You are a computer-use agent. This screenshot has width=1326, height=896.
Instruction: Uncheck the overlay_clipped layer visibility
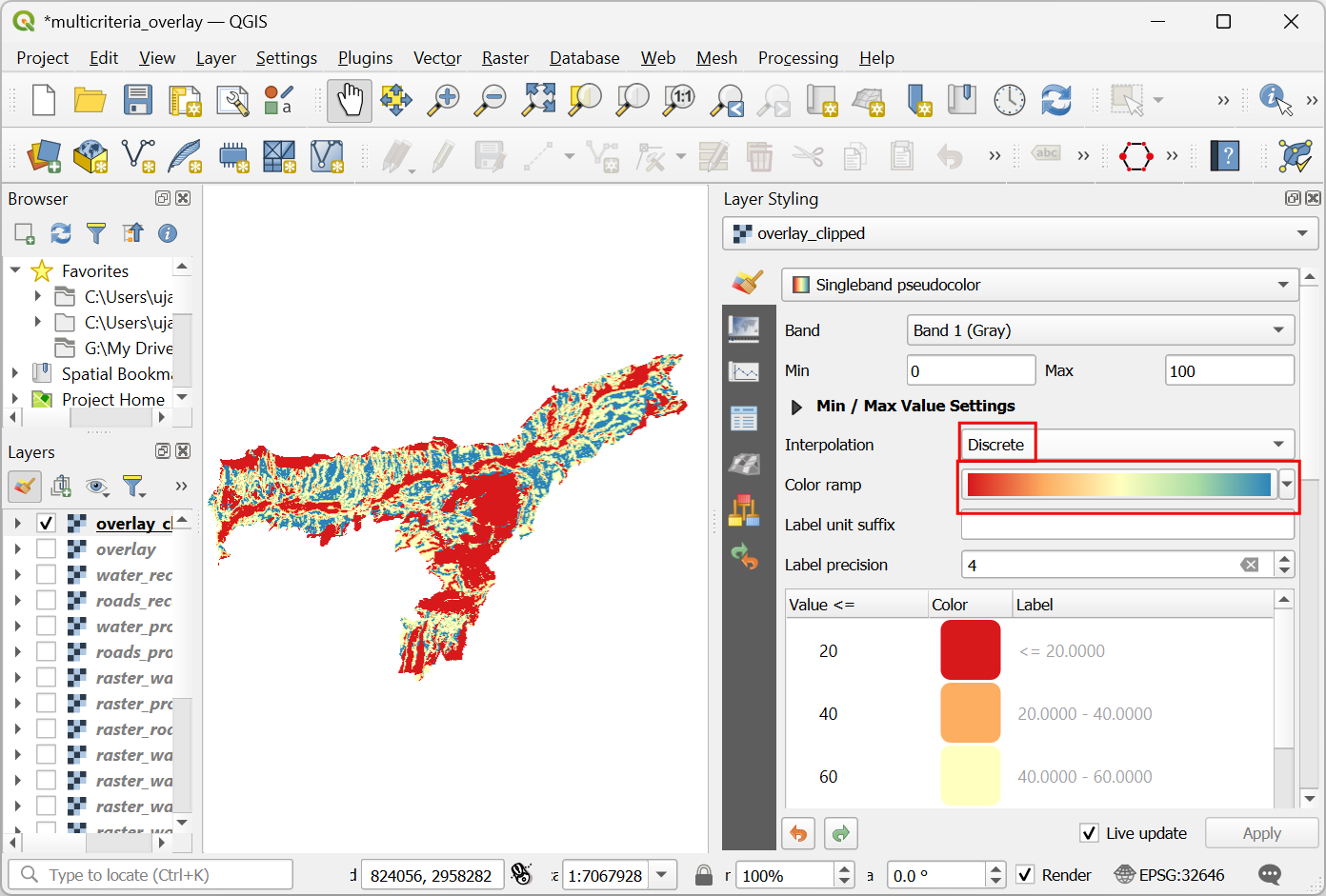46,523
